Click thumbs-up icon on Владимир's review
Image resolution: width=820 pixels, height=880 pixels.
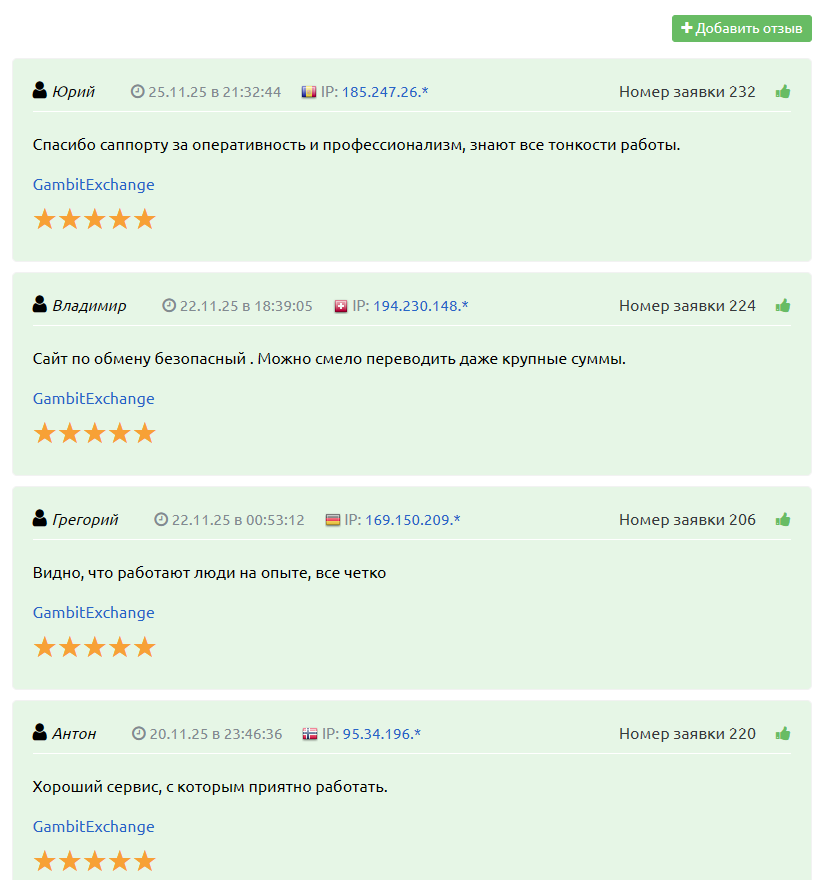[x=782, y=306]
